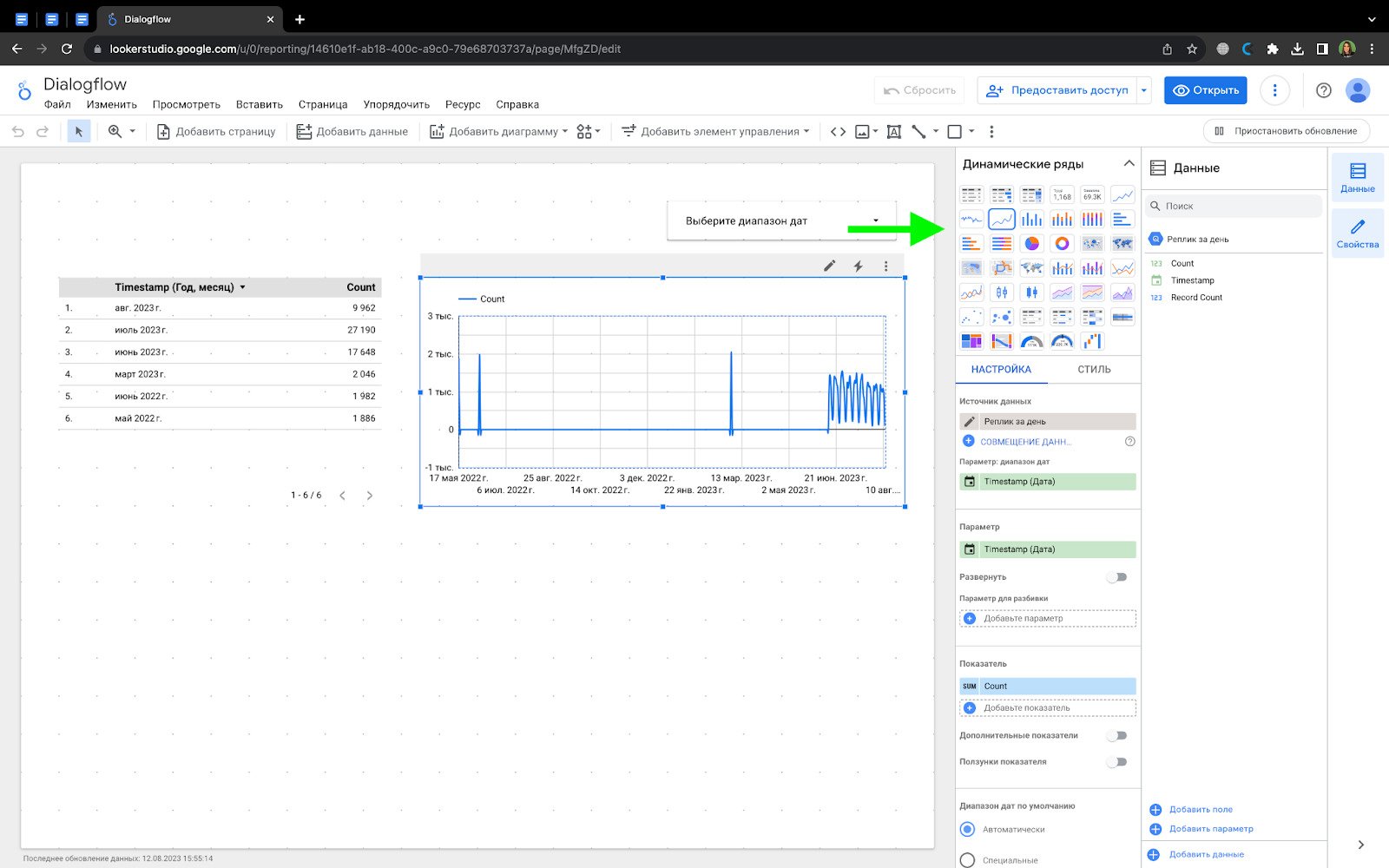Open the Данные side panel
The image size is (1389, 868).
(x=1358, y=177)
